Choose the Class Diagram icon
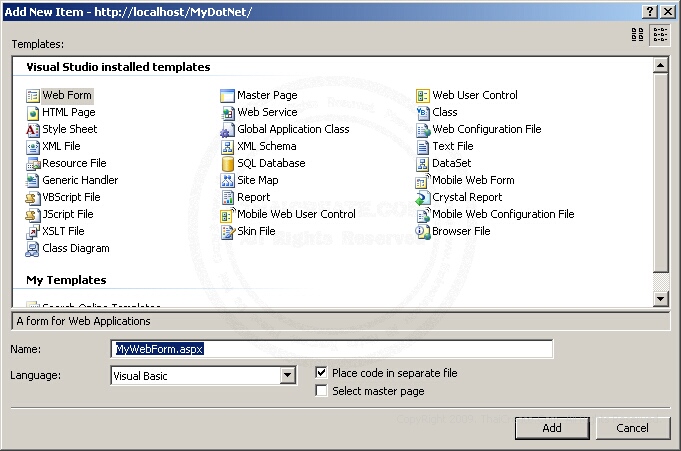The height and width of the screenshot is (451, 681). (x=33, y=249)
